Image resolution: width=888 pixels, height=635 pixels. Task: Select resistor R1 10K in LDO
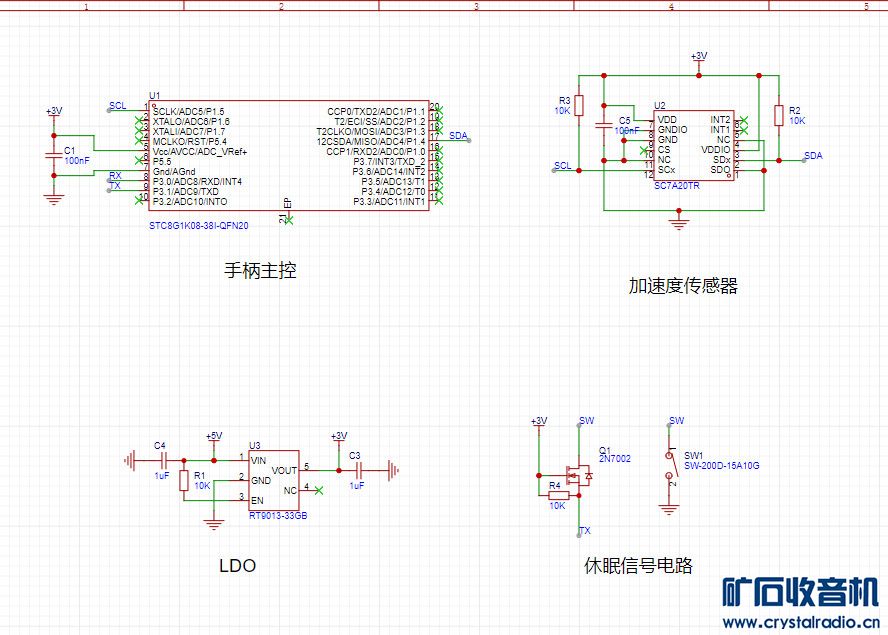tap(183, 480)
